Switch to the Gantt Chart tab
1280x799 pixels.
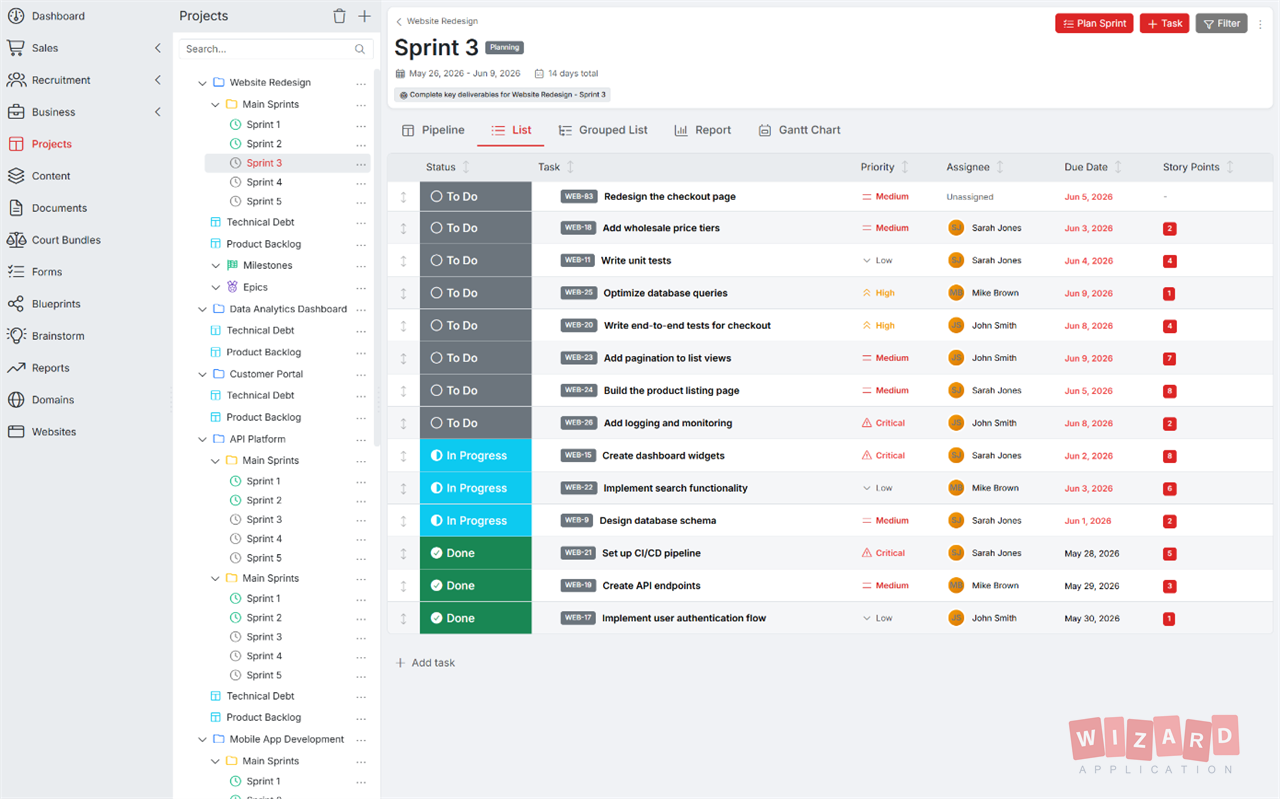(x=799, y=130)
